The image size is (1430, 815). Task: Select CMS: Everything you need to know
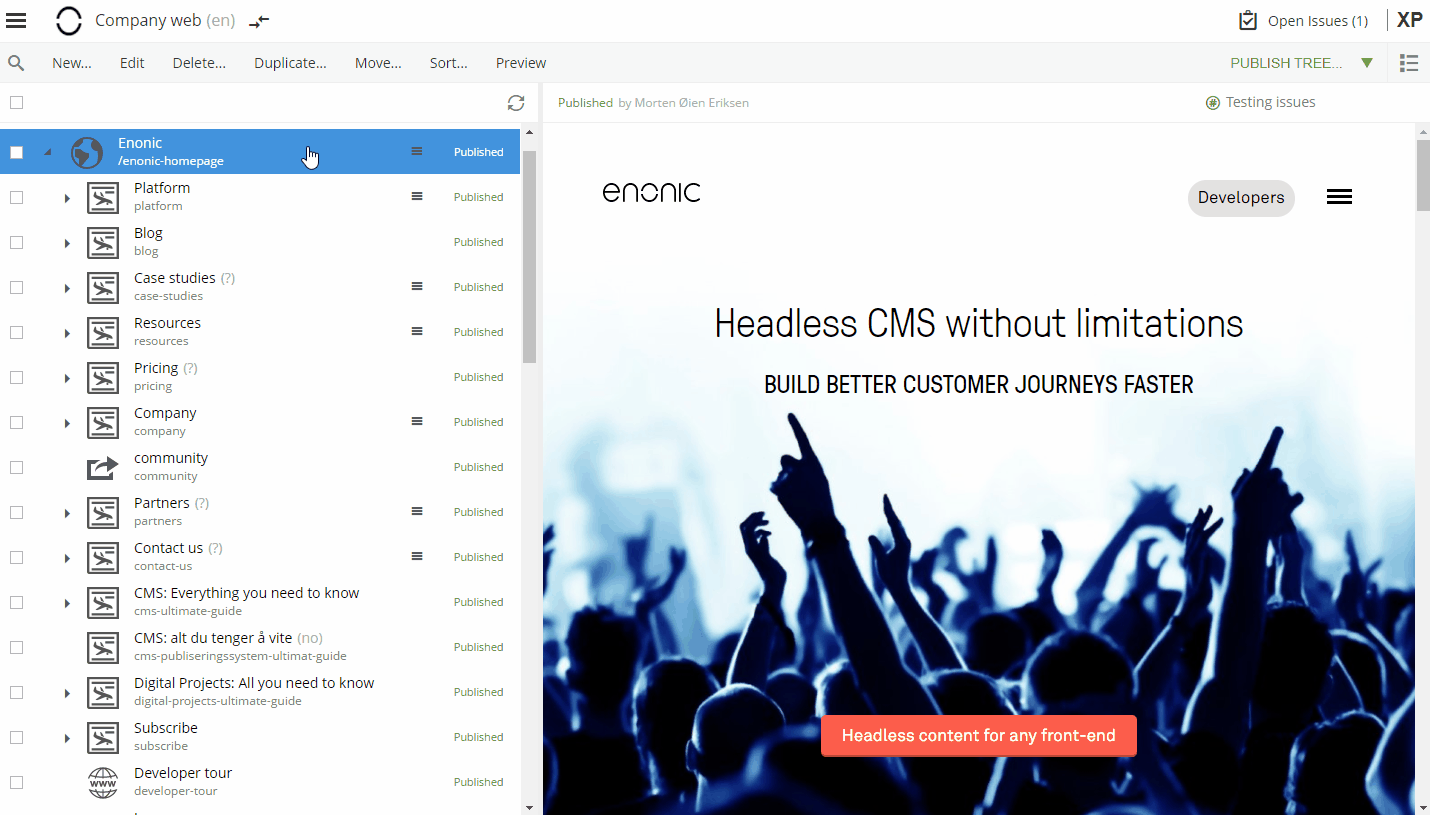point(260,601)
